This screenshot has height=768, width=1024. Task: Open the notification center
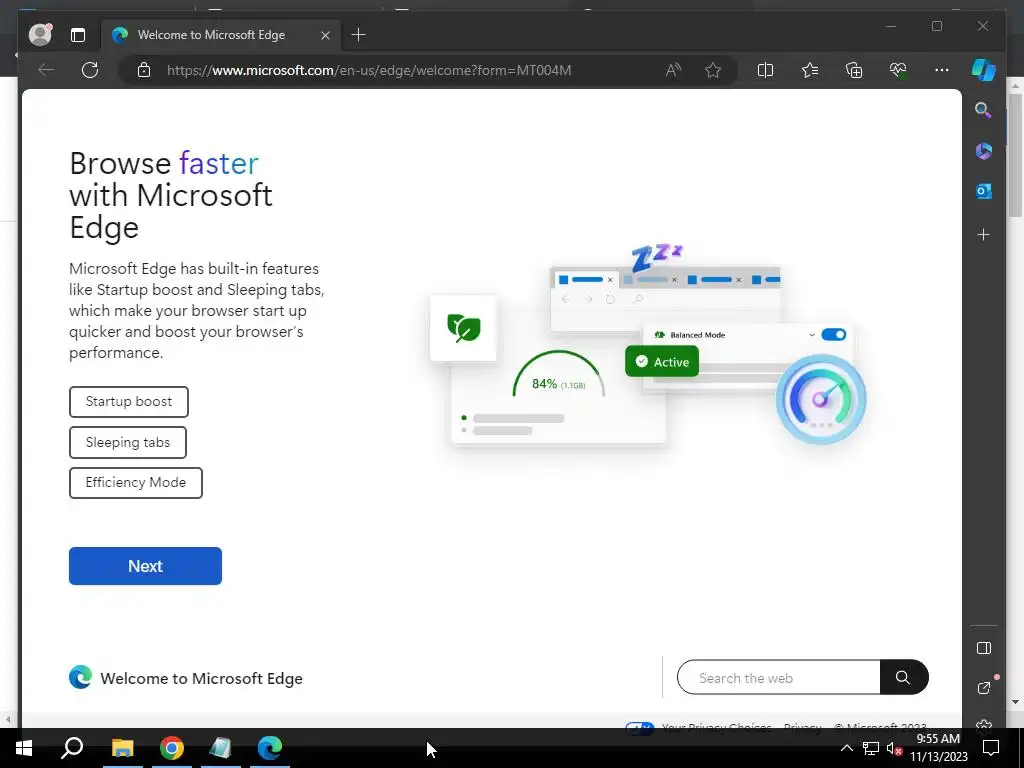[x=991, y=748]
